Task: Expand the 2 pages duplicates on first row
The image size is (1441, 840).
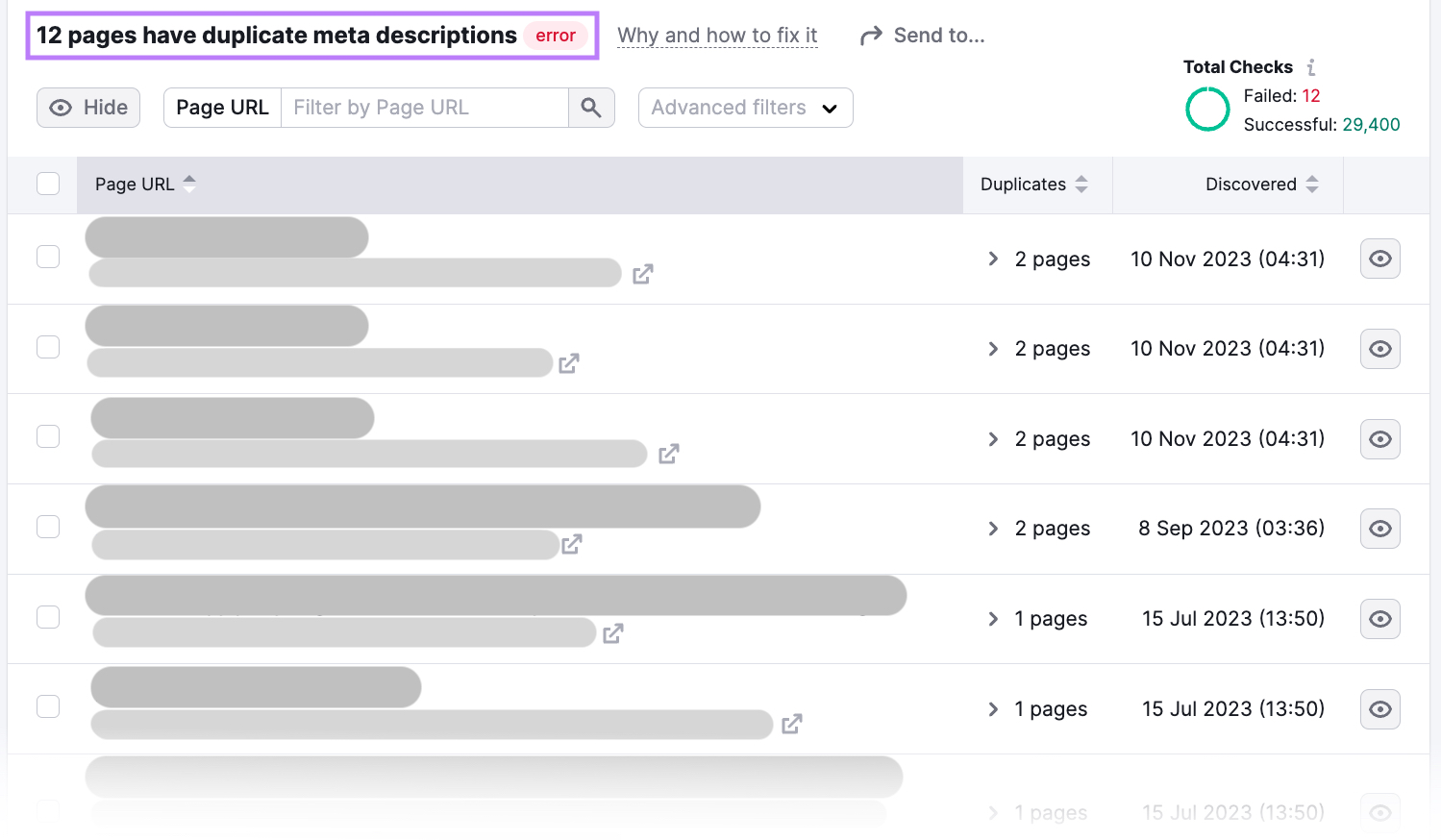Action: (x=994, y=258)
